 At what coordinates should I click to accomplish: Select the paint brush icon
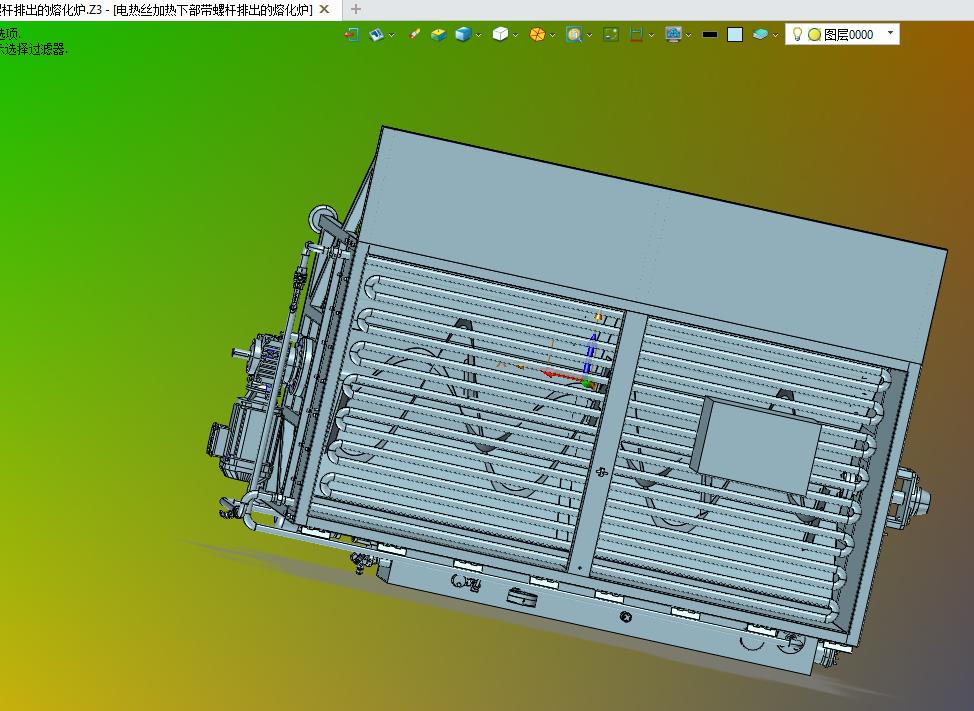[x=415, y=34]
